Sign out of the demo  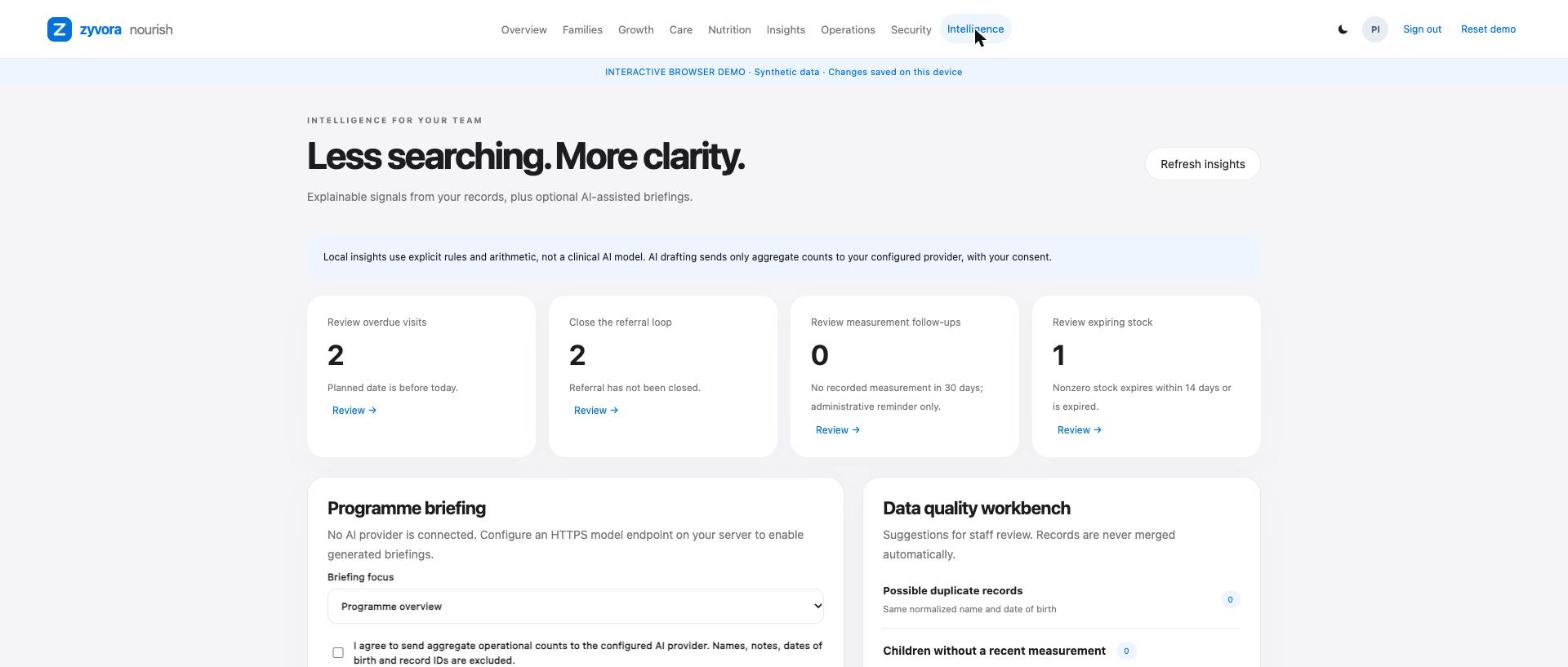(1422, 29)
